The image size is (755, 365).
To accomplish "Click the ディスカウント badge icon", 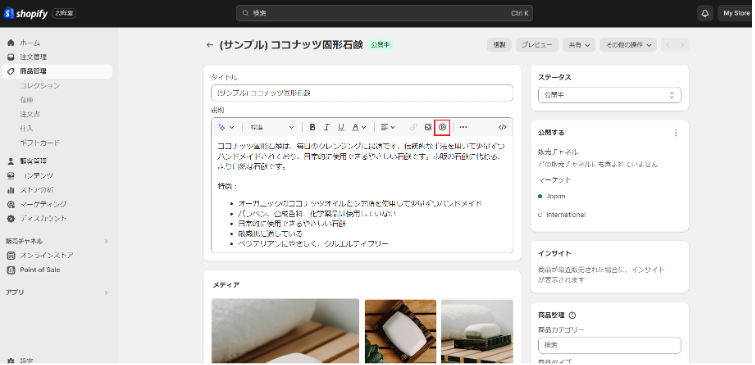I will (x=11, y=219).
